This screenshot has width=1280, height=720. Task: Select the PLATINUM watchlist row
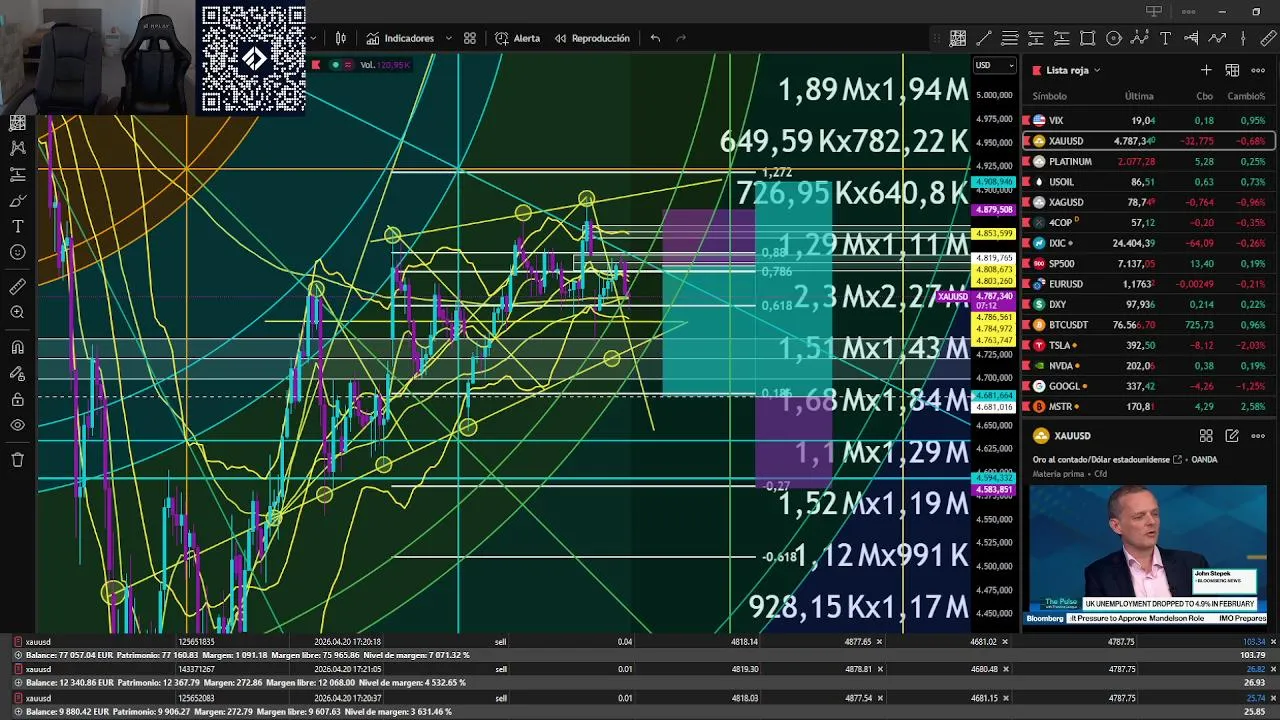coord(1148,161)
